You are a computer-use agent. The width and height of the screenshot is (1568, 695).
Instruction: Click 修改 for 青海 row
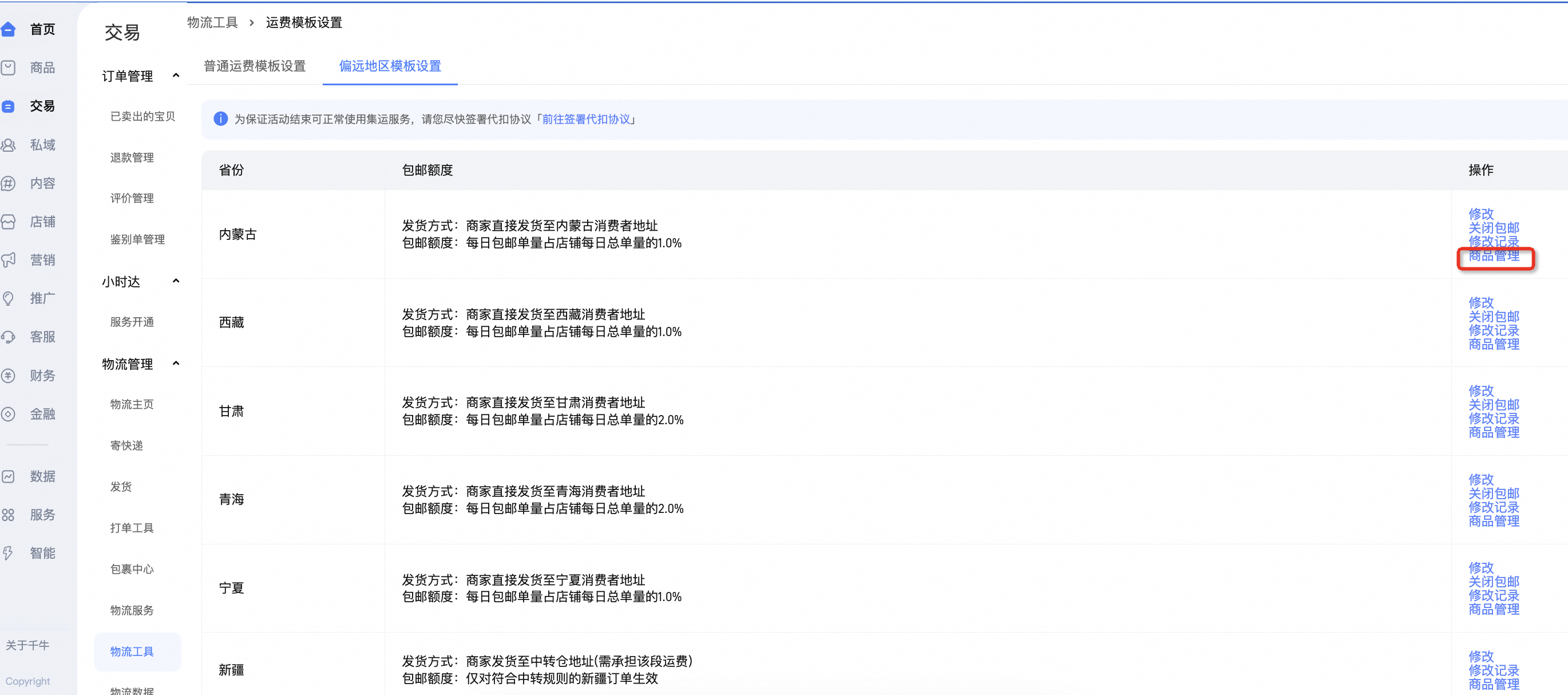tap(1480, 479)
